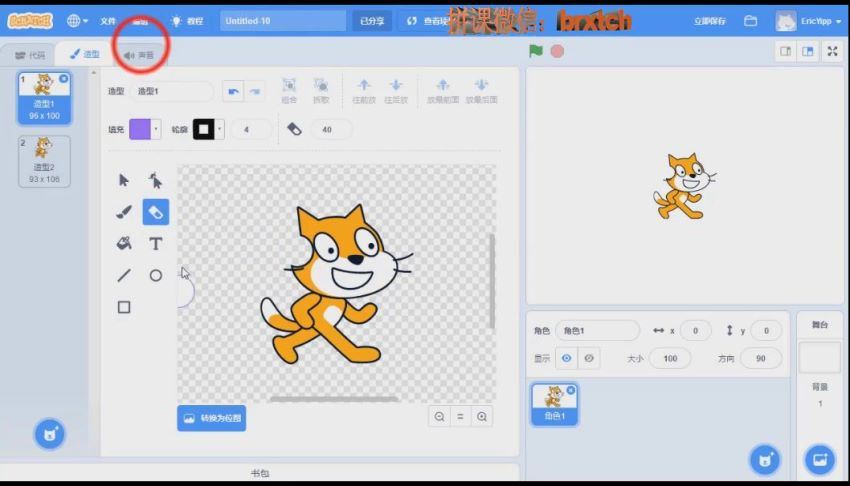
Task: Open the fill color dropdown
Action: 156,129
